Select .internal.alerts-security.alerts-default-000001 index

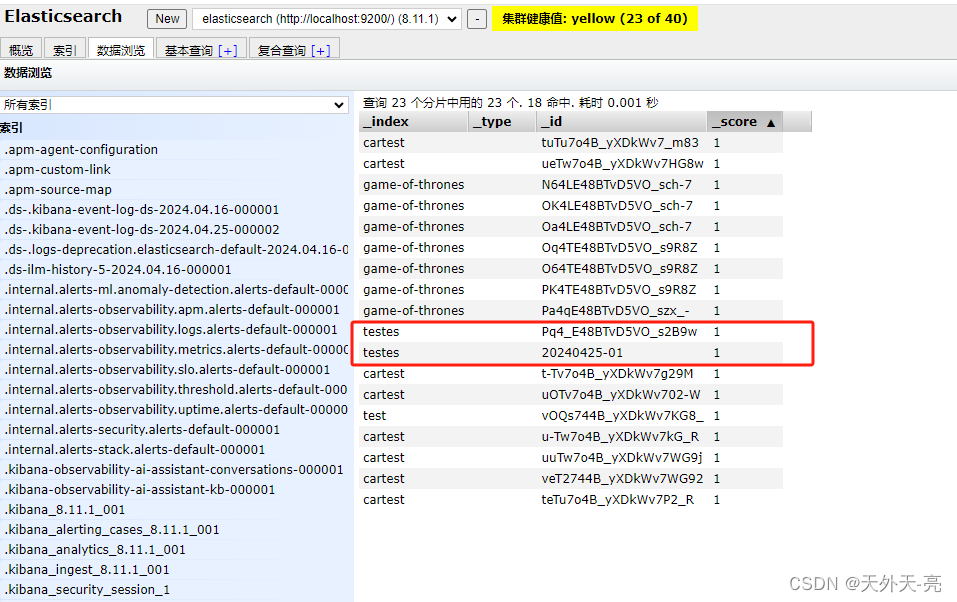pos(142,430)
